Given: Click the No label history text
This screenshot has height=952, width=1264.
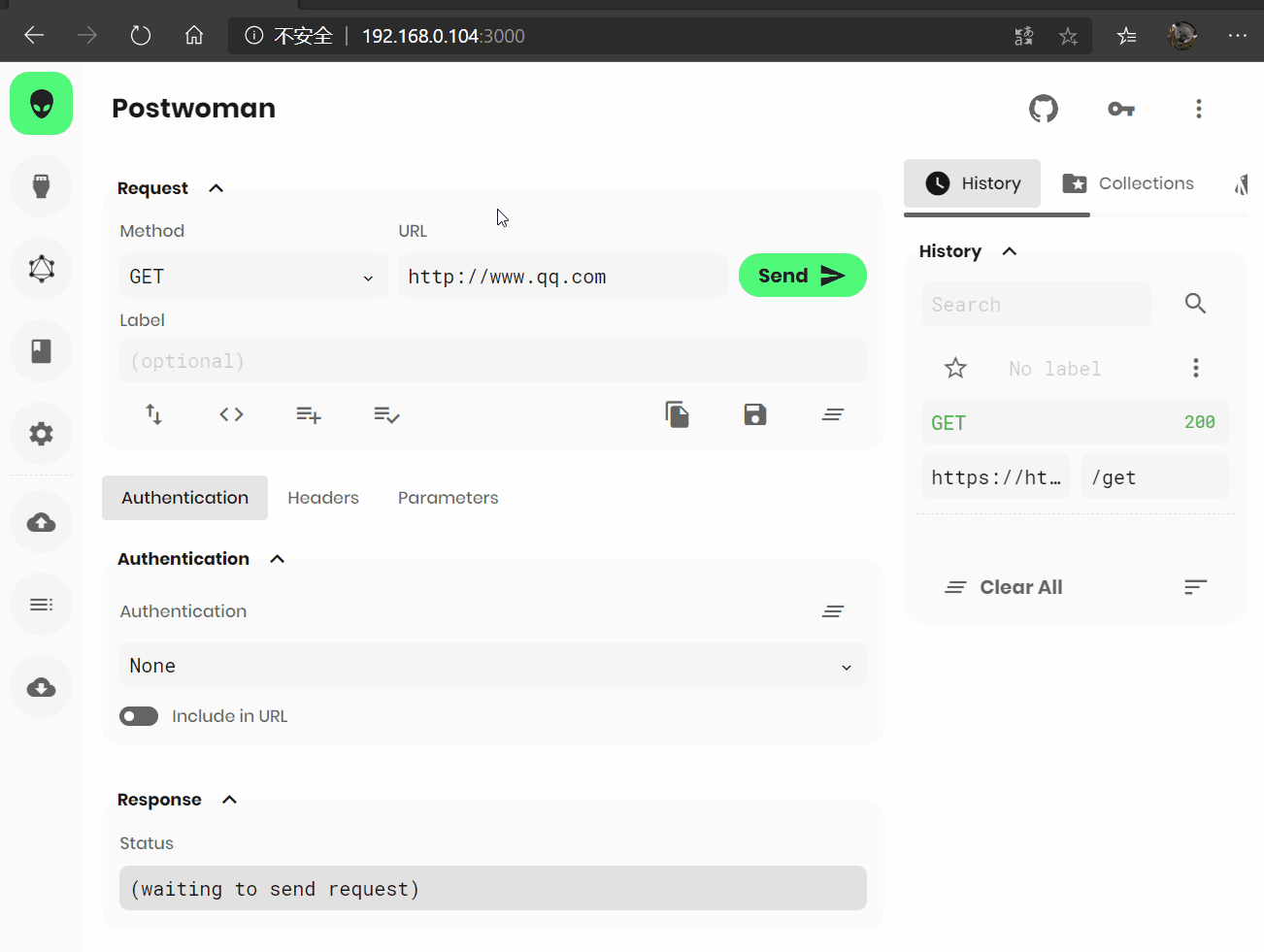Looking at the screenshot, I should pyautogui.click(x=1055, y=369).
